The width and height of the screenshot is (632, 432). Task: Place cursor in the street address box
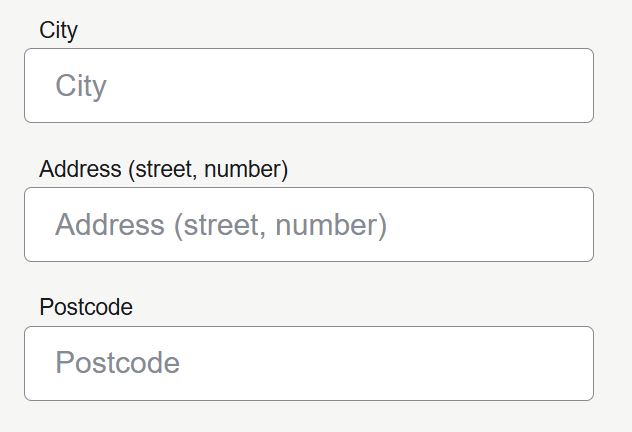pos(308,225)
